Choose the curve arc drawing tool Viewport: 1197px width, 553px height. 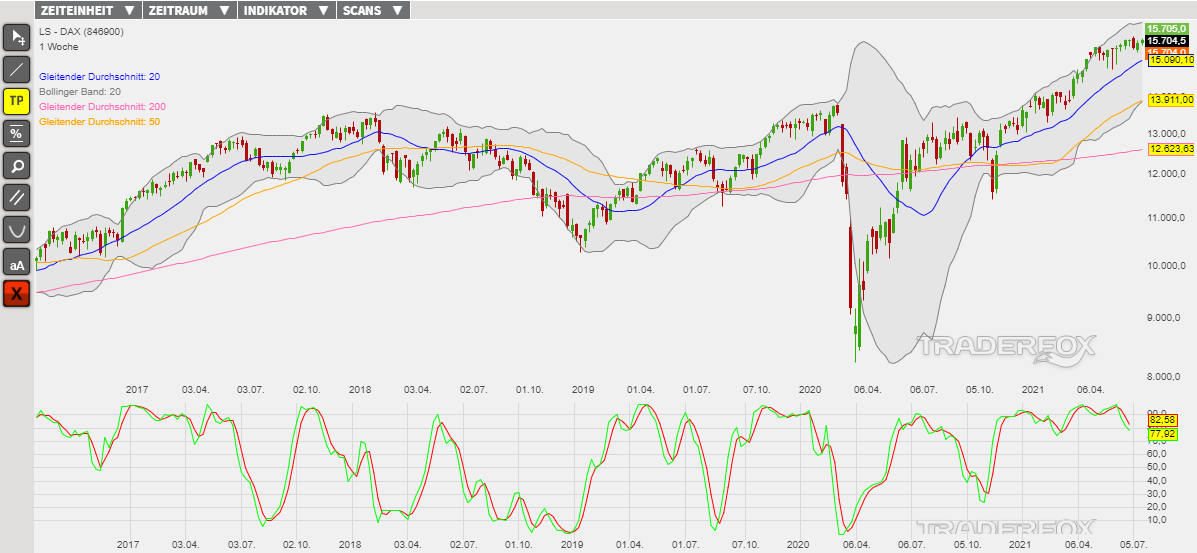coord(17,229)
